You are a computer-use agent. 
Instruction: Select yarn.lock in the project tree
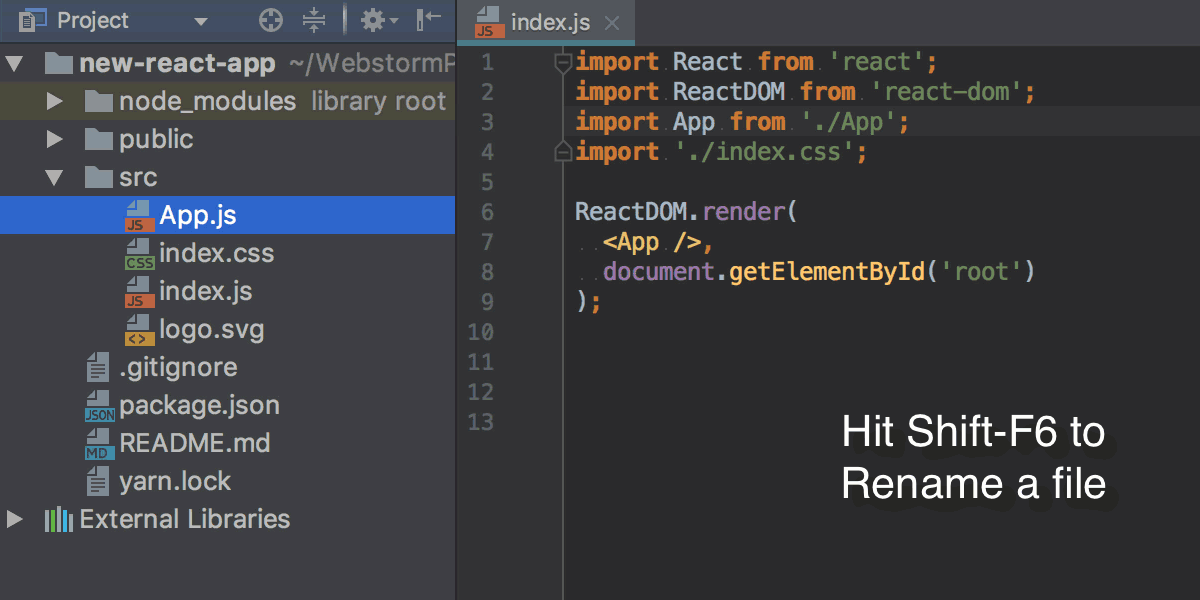[173, 481]
